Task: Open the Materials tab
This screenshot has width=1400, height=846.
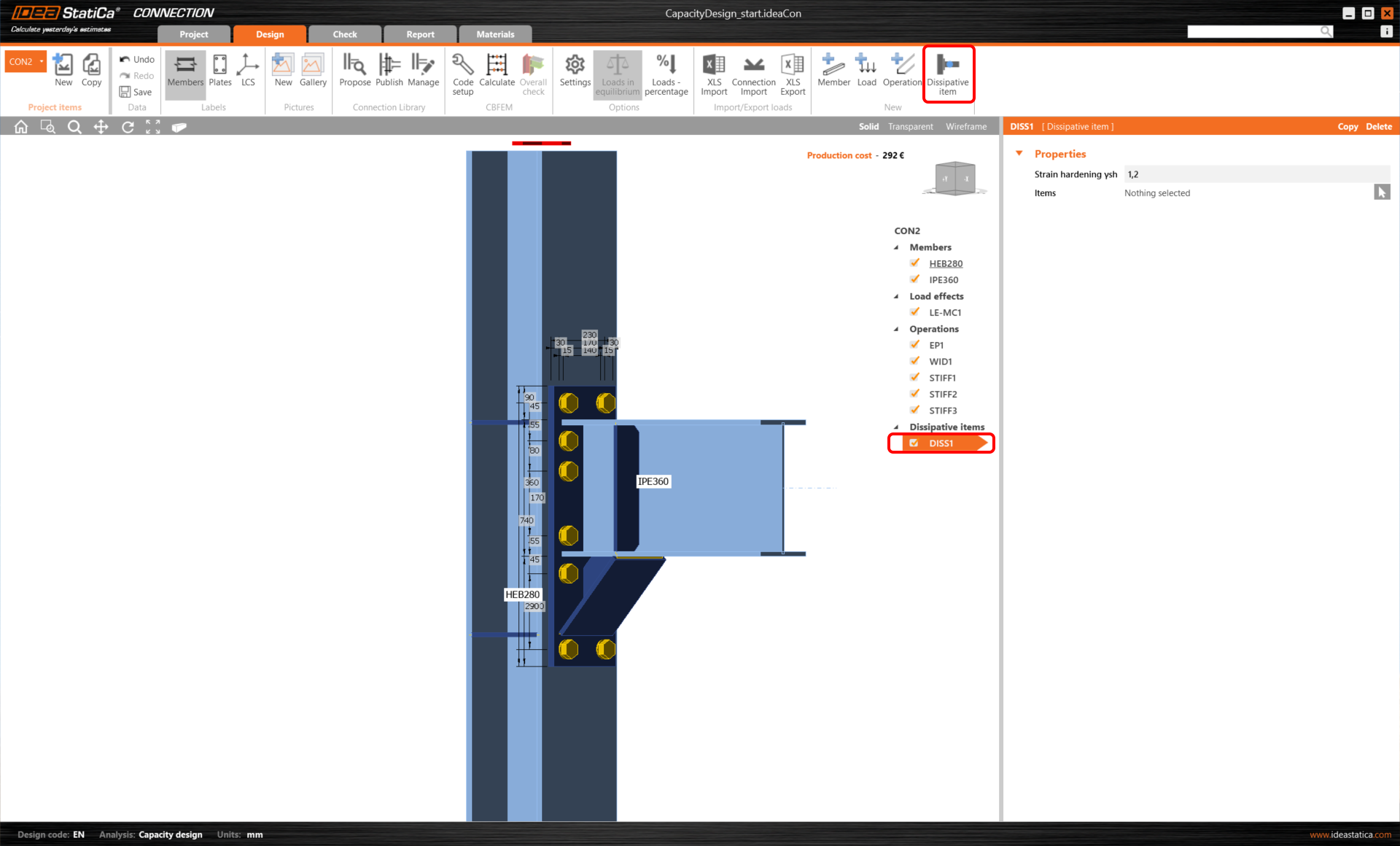Action: [x=495, y=34]
